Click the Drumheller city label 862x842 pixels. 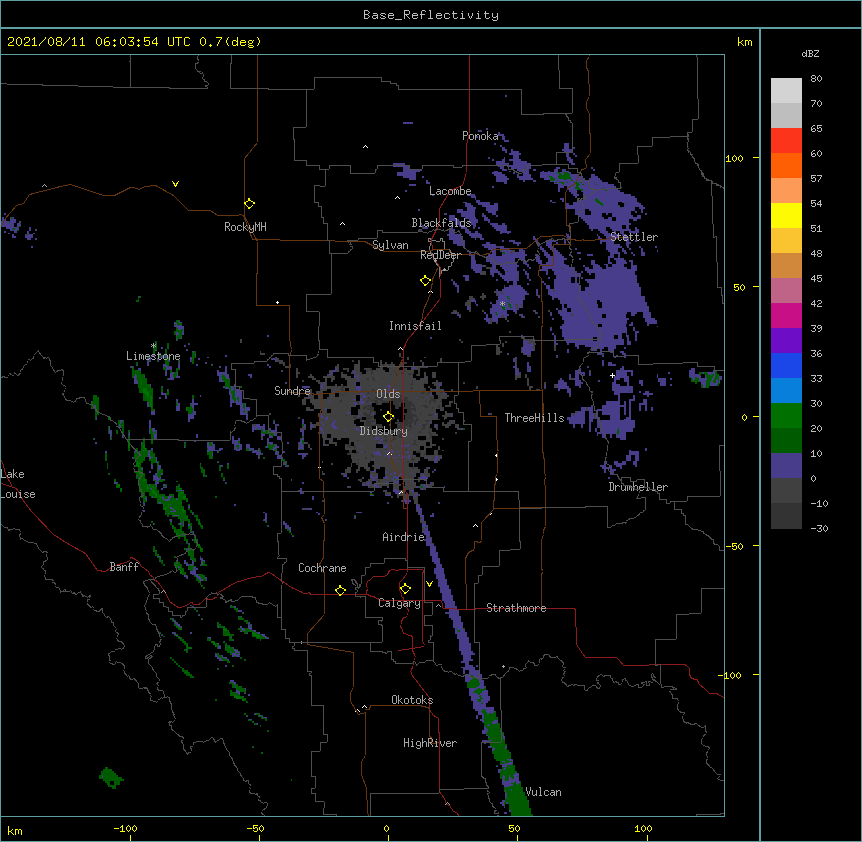pos(638,487)
